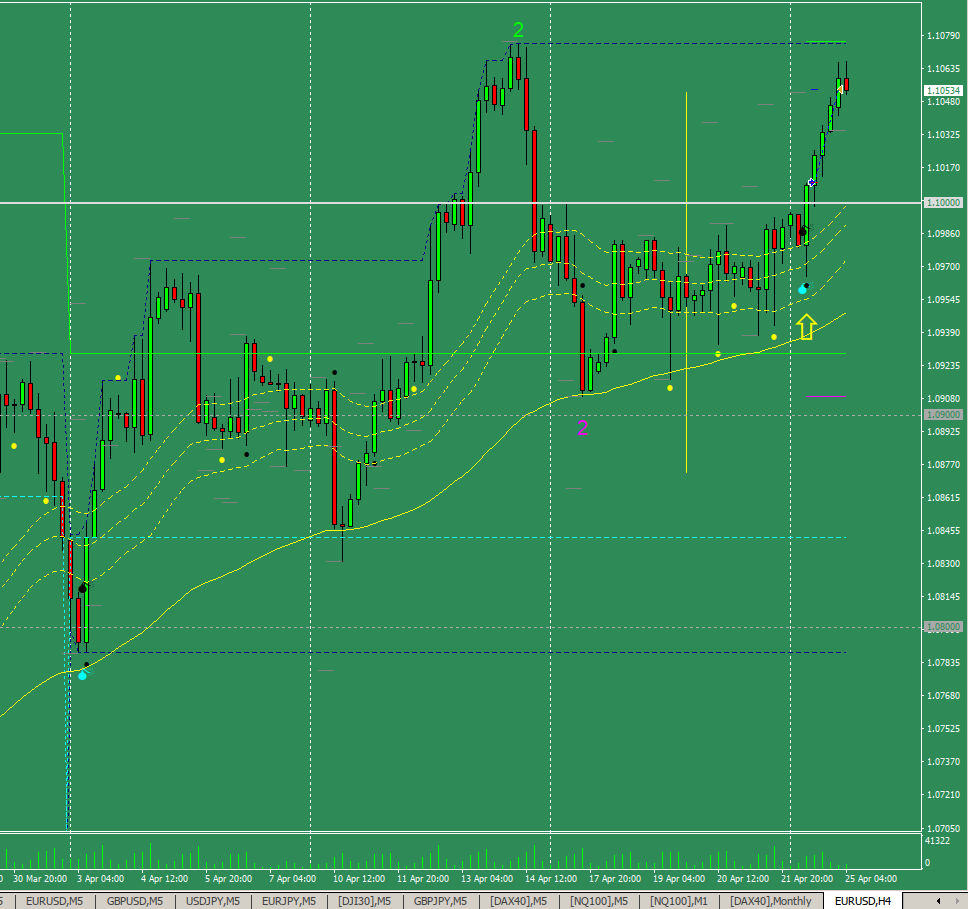Switch to the EURUSD,M5 chart tab
The image size is (968, 909).
click(x=54, y=901)
